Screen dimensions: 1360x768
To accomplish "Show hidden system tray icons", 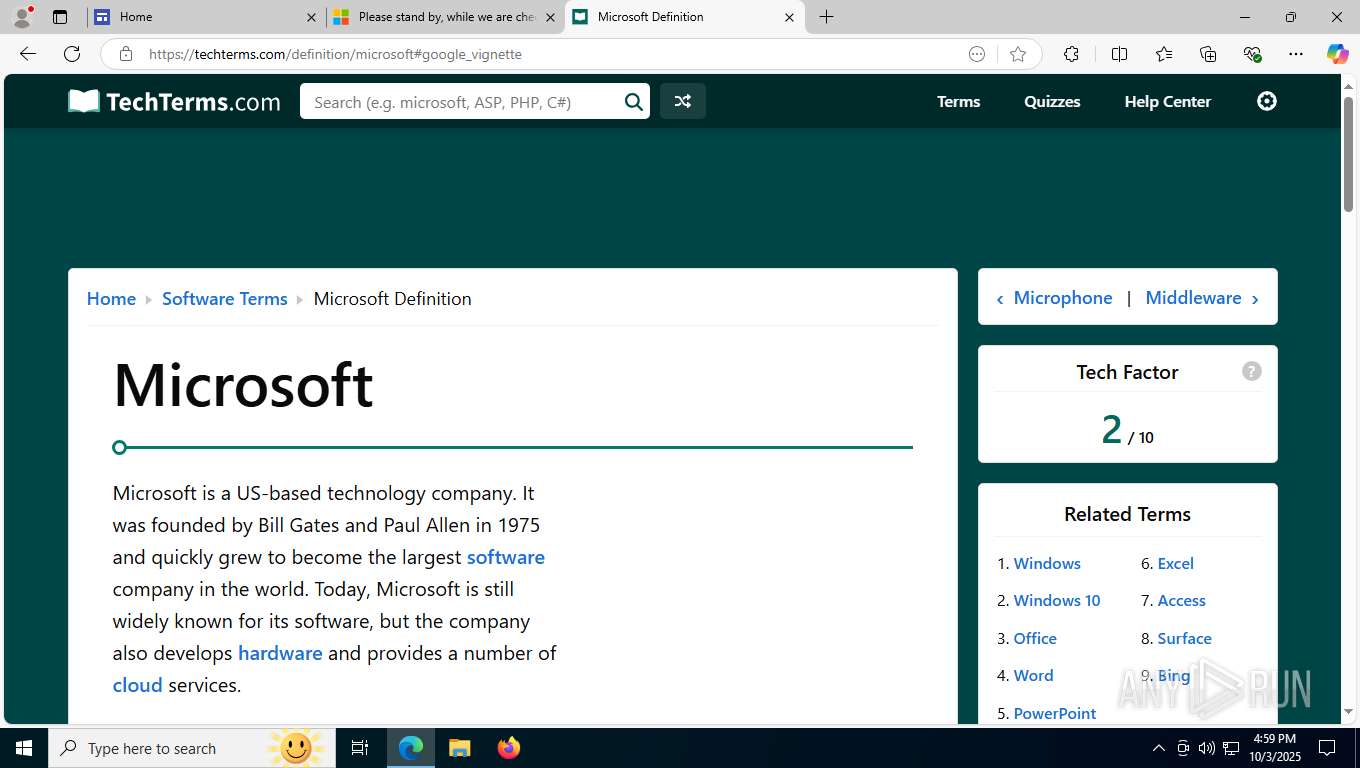I will [x=1159, y=748].
